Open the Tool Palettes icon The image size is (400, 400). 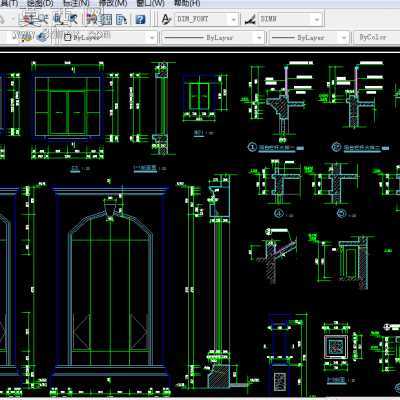point(121,19)
